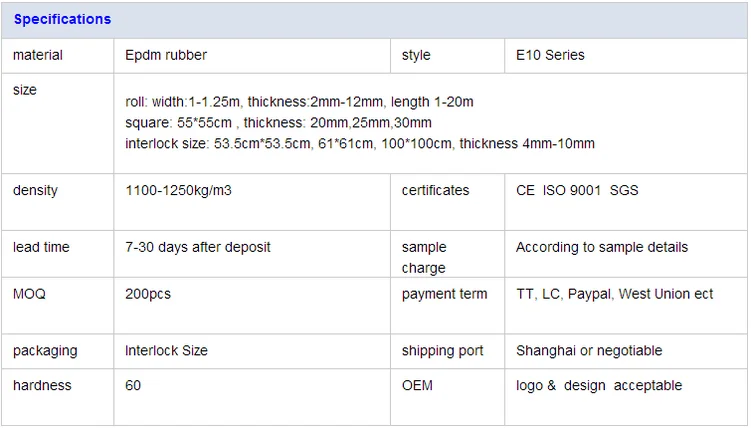Screen dimensions: 751x428
Task: Click the MOQ value '200pcs'
Action: pos(148,294)
